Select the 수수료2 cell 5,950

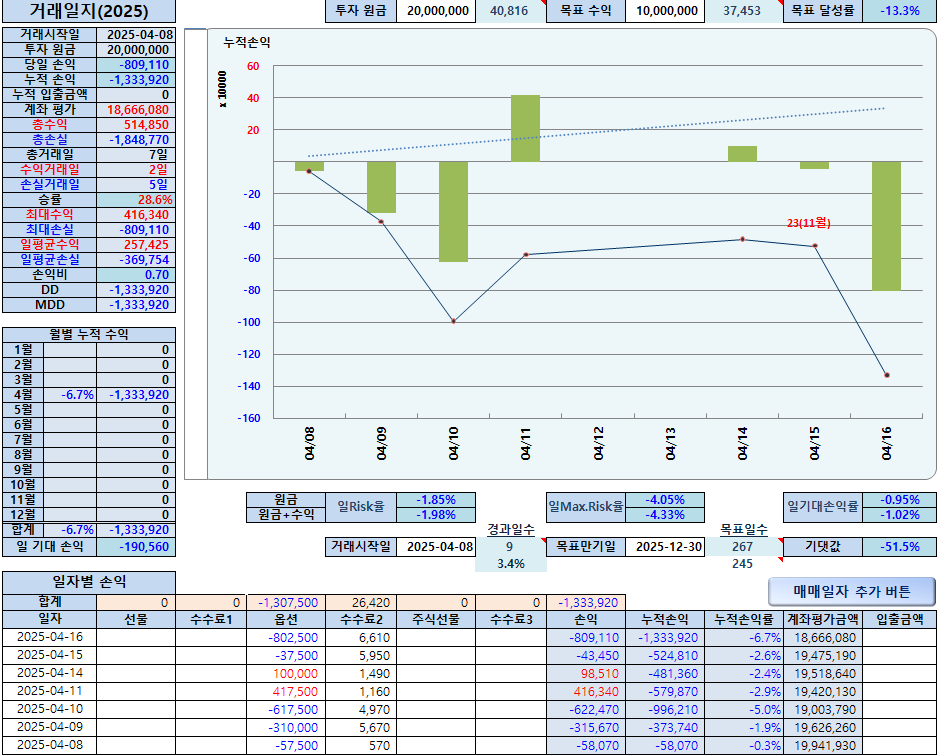tap(361, 655)
